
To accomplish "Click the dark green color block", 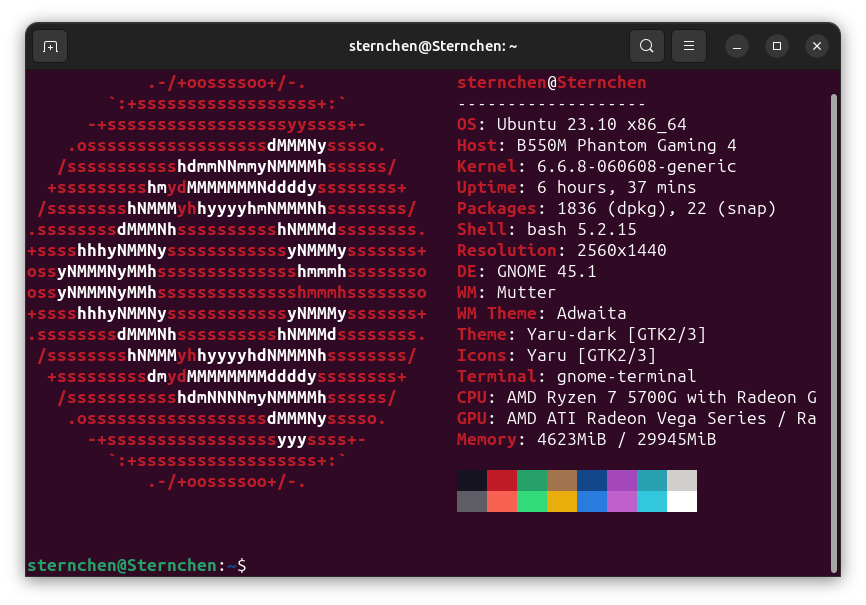I will coord(532,481).
